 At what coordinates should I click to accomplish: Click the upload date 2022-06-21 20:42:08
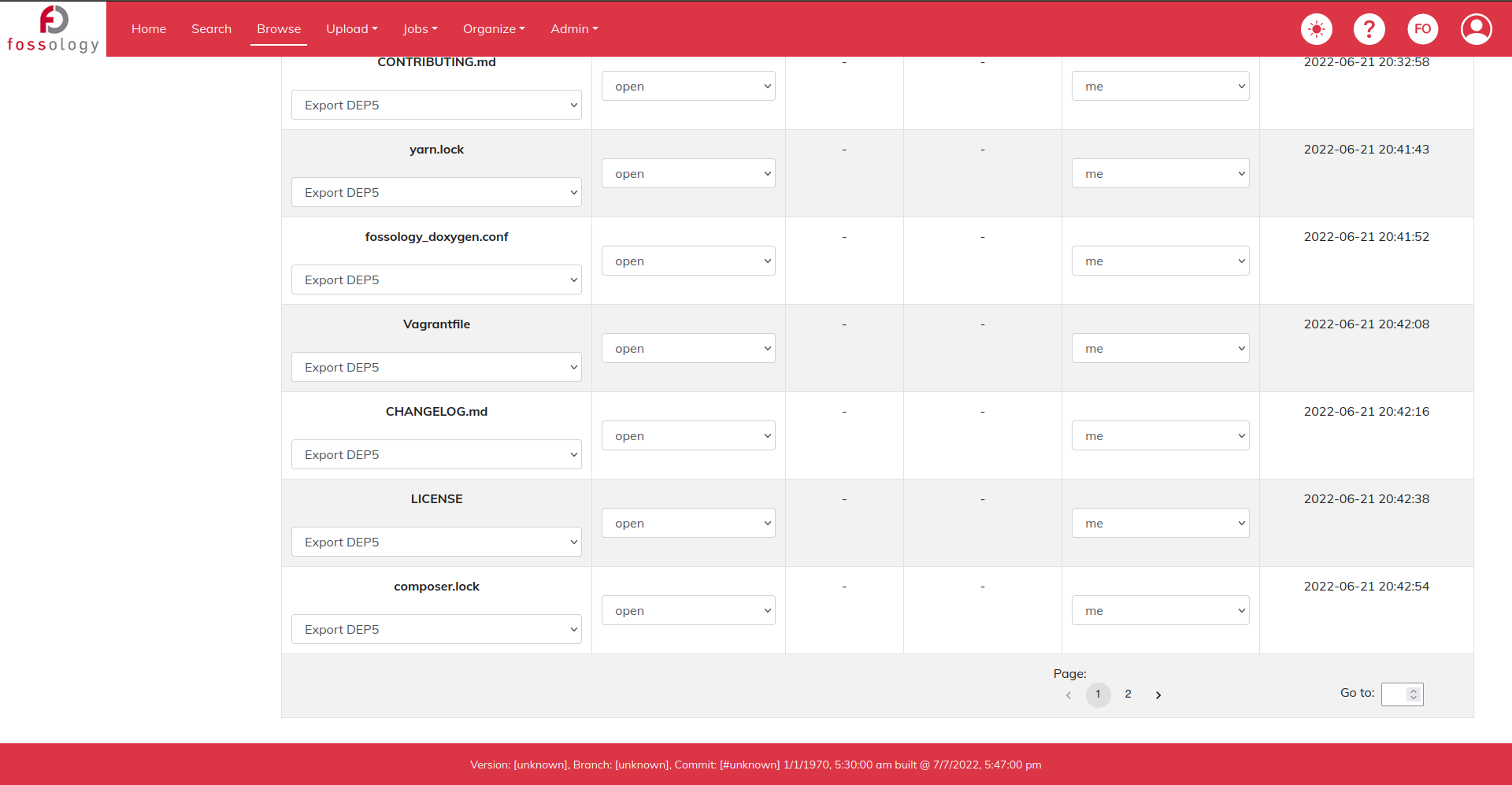pos(1366,324)
